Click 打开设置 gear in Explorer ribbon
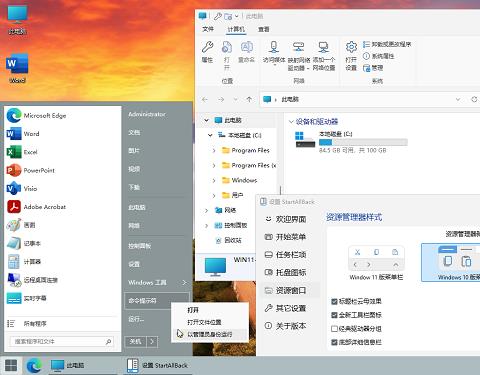The height and width of the screenshot is (375, 480). (x=351, y=56)
